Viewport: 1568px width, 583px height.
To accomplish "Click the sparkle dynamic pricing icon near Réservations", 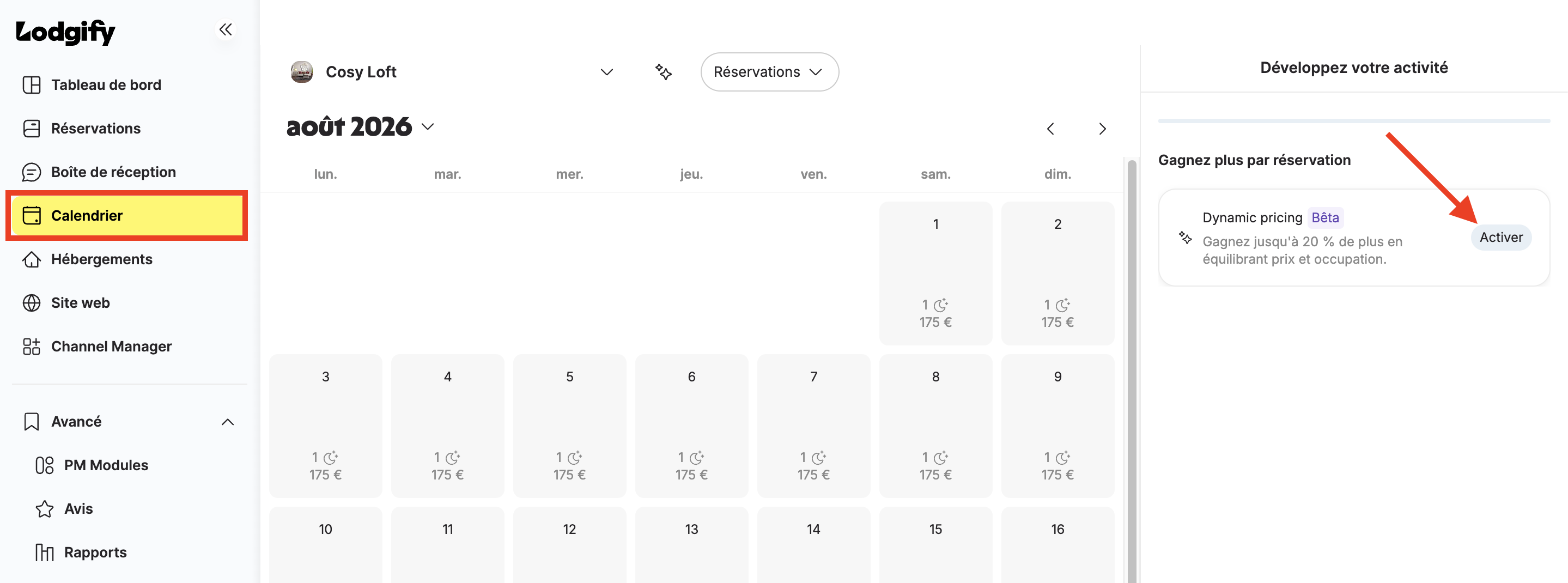I will (x=663, y=72).
